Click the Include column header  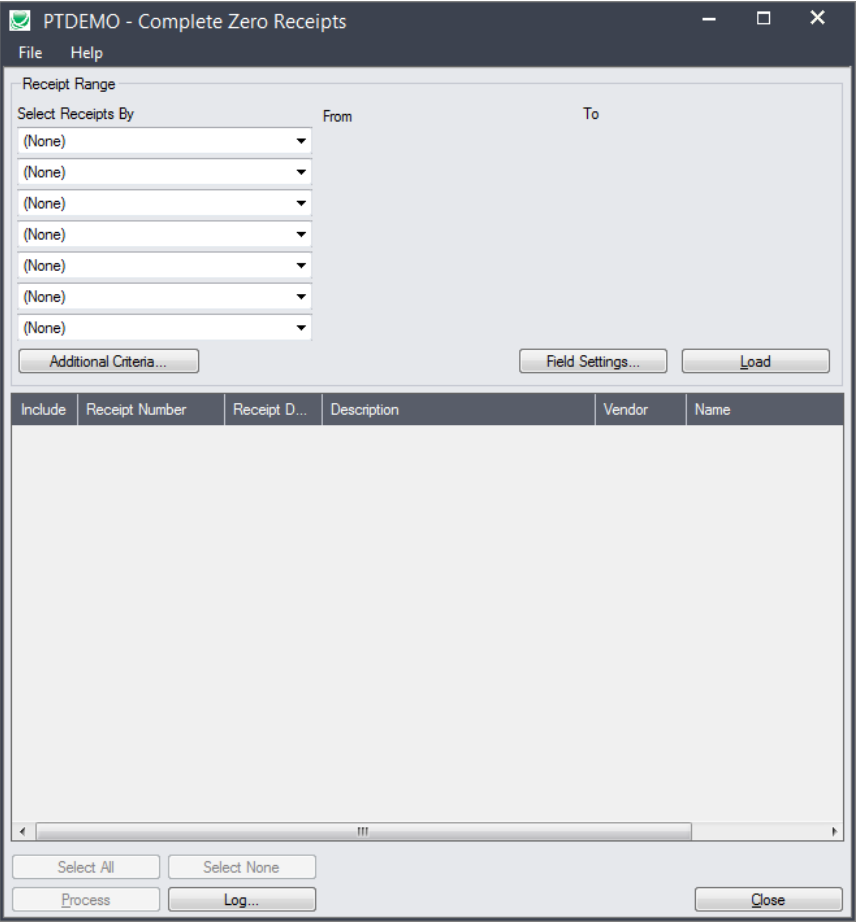point(44,410)
